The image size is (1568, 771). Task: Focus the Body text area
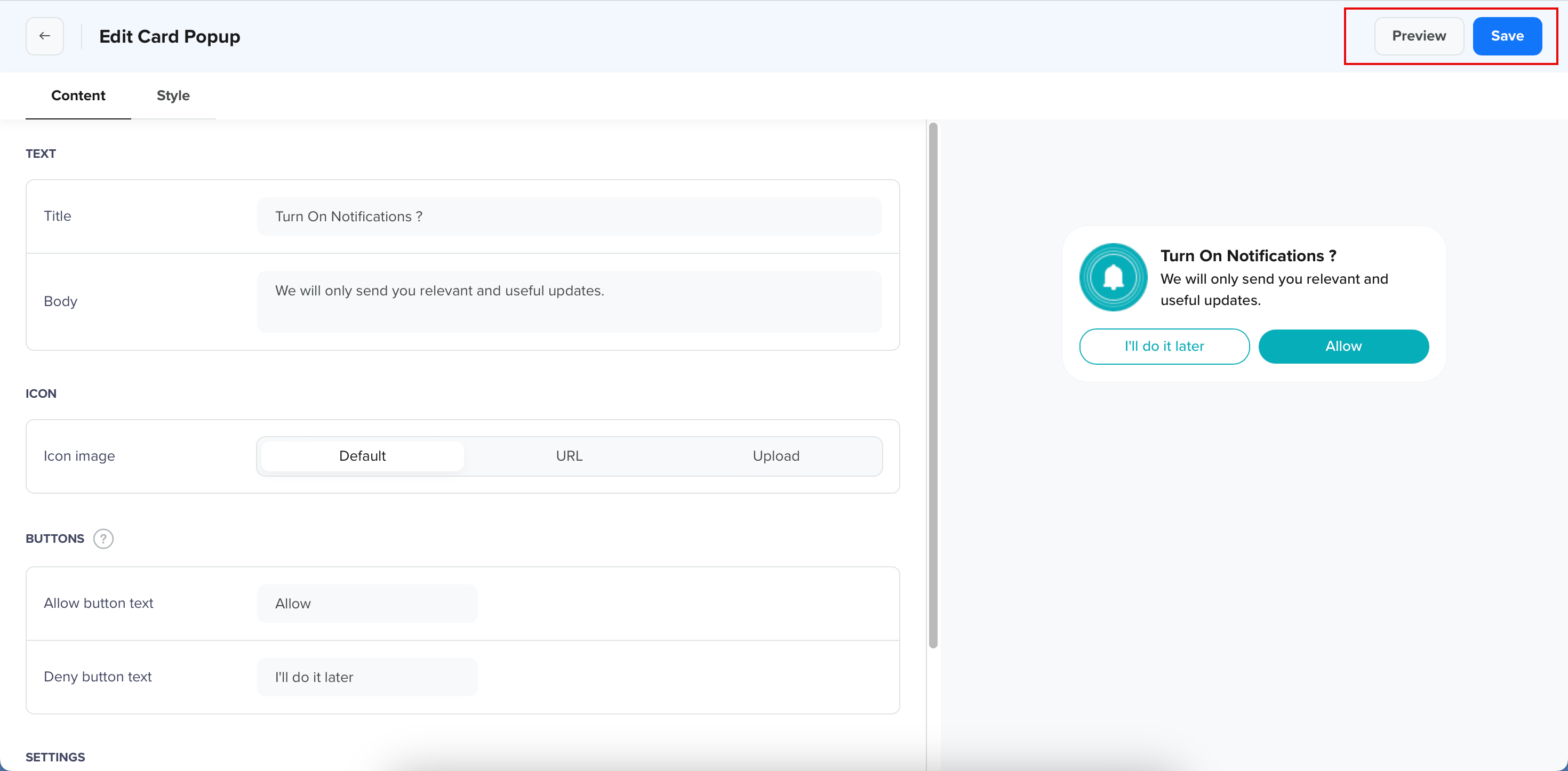pos(569,301)
